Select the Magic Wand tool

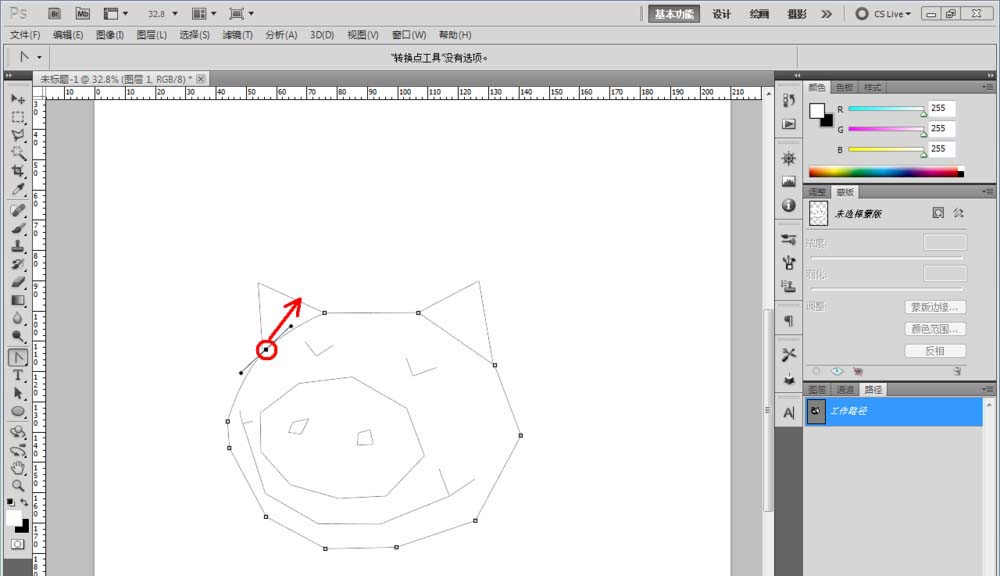[x=18, y=153]
